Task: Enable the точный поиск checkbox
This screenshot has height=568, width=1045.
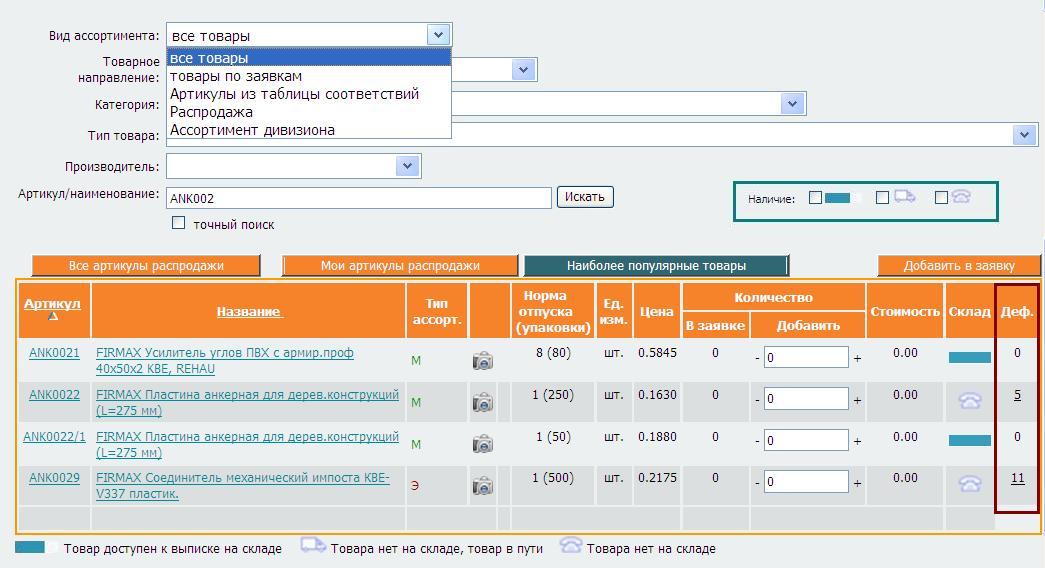Action: pyautogui.click(x=179, y=223)
